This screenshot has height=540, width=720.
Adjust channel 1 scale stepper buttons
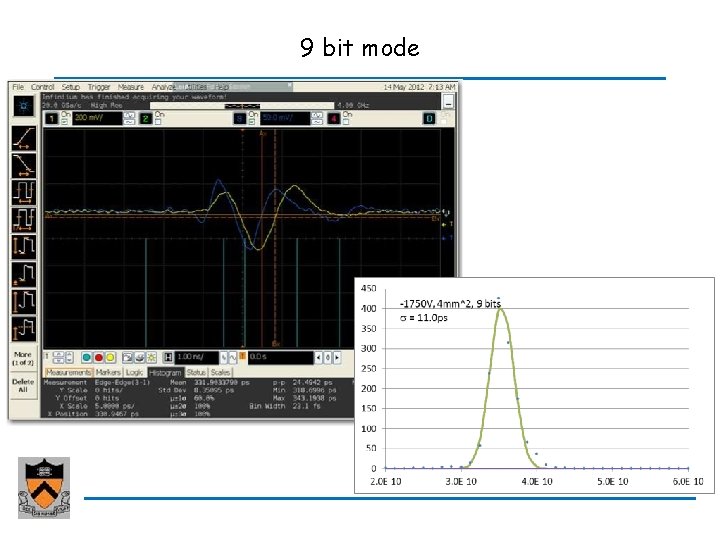click(x=129, y=118)
